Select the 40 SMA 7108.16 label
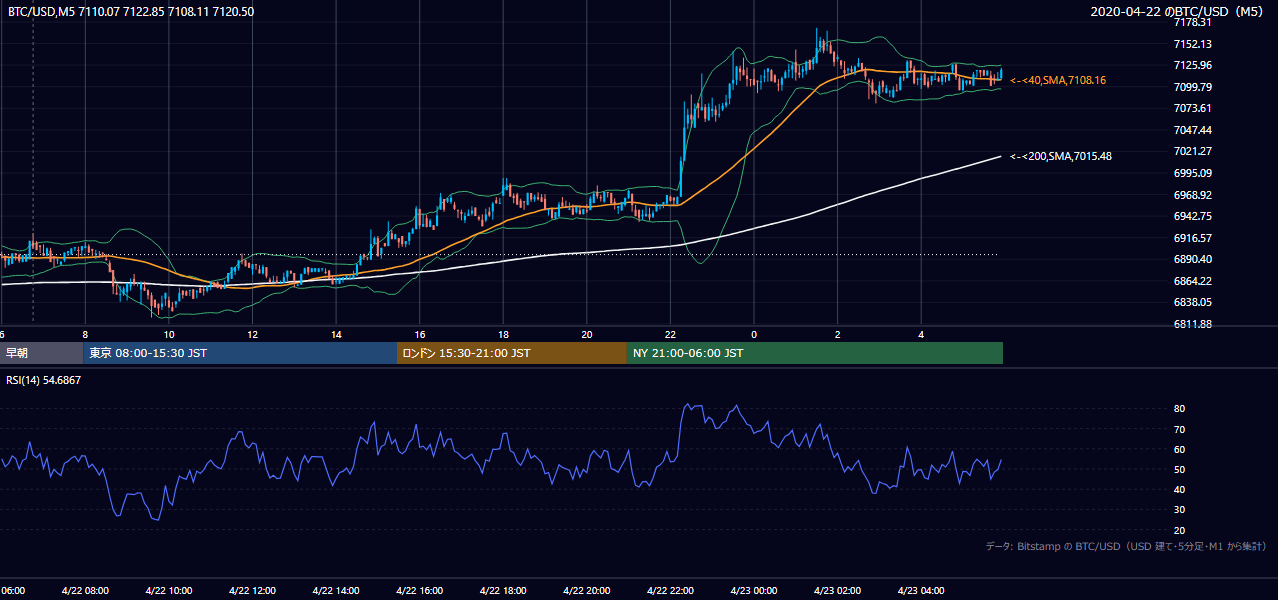 pyautogui.click(x=1058, y=80)
